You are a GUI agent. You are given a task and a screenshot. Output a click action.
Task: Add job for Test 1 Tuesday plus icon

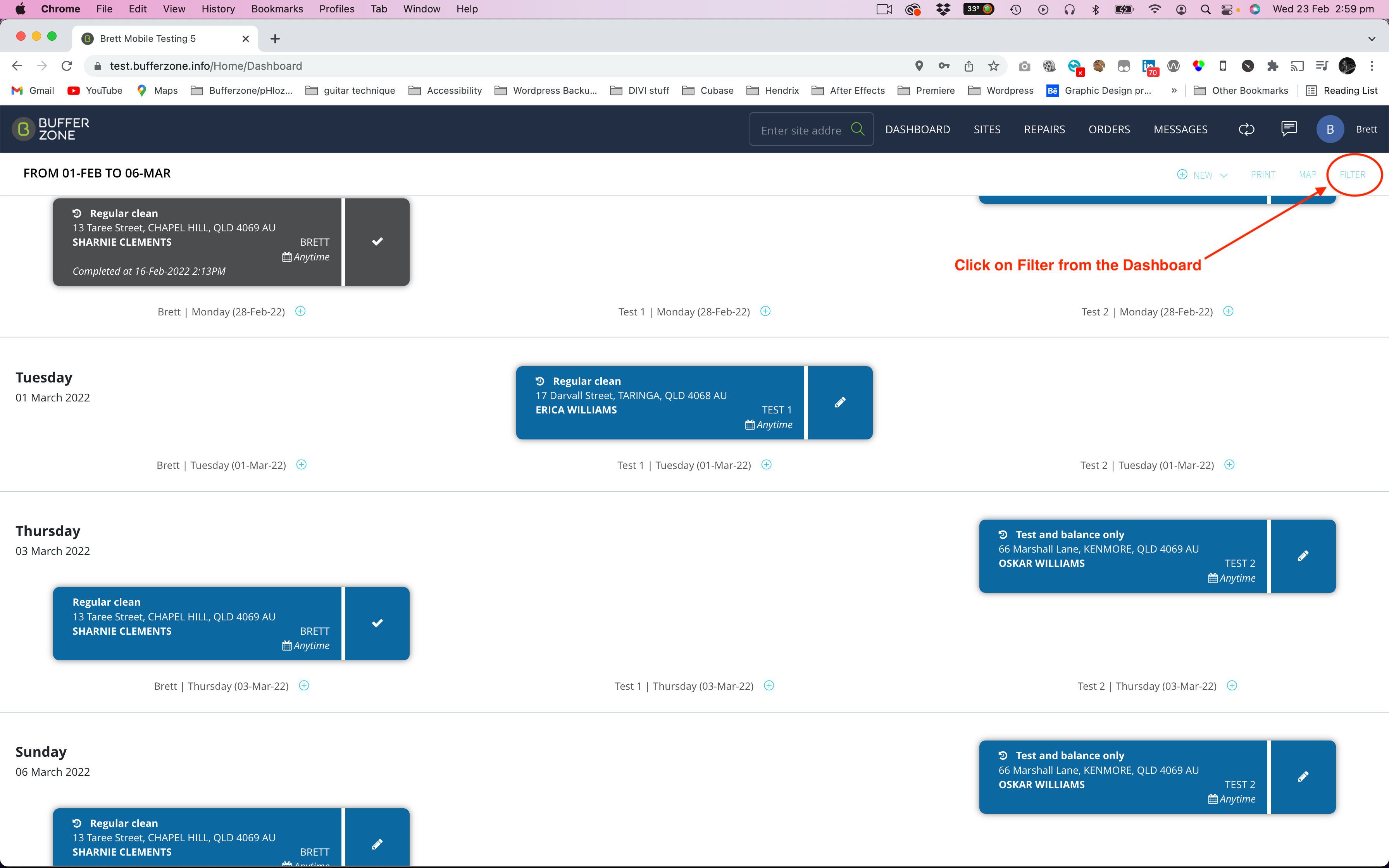pyautogui.click(x=766, y=465)
